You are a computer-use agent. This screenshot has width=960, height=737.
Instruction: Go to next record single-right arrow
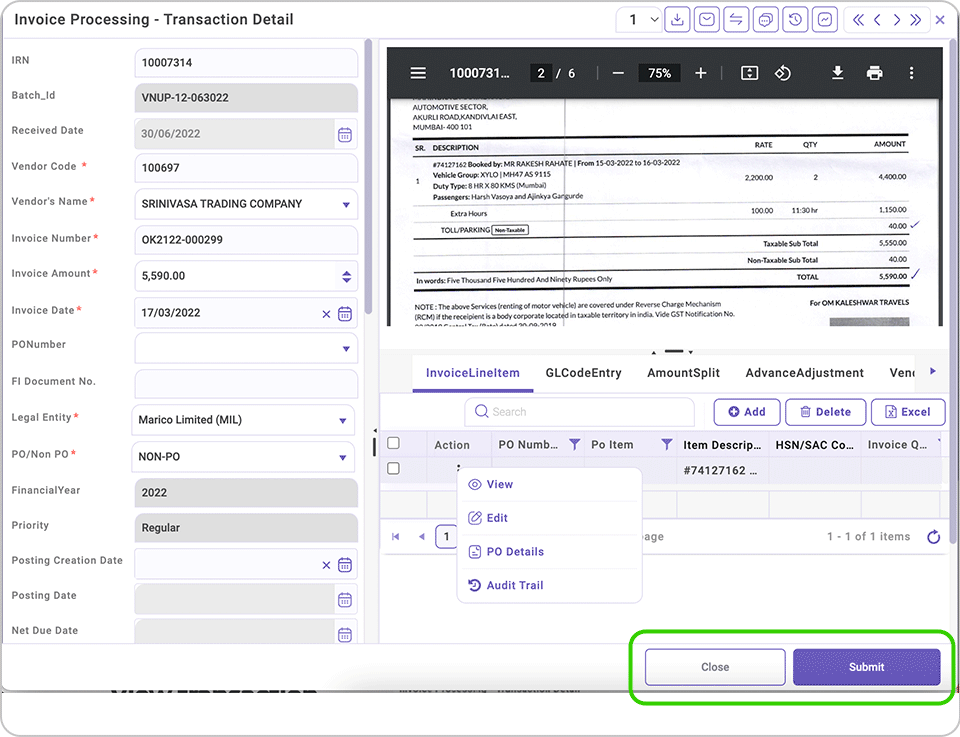897,20
